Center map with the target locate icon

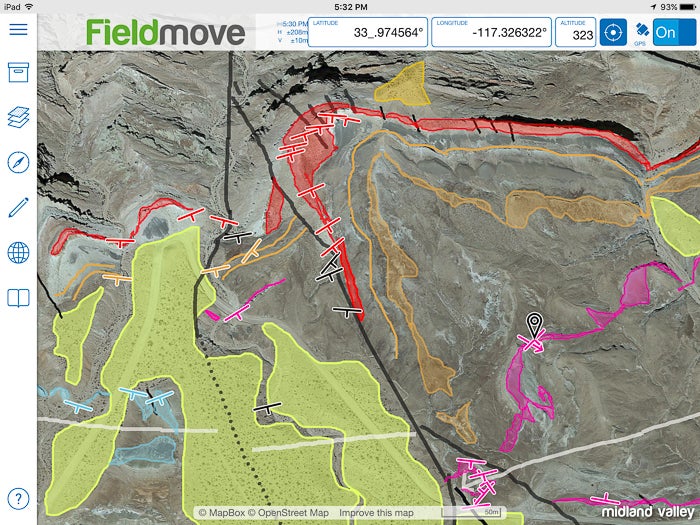612,30
